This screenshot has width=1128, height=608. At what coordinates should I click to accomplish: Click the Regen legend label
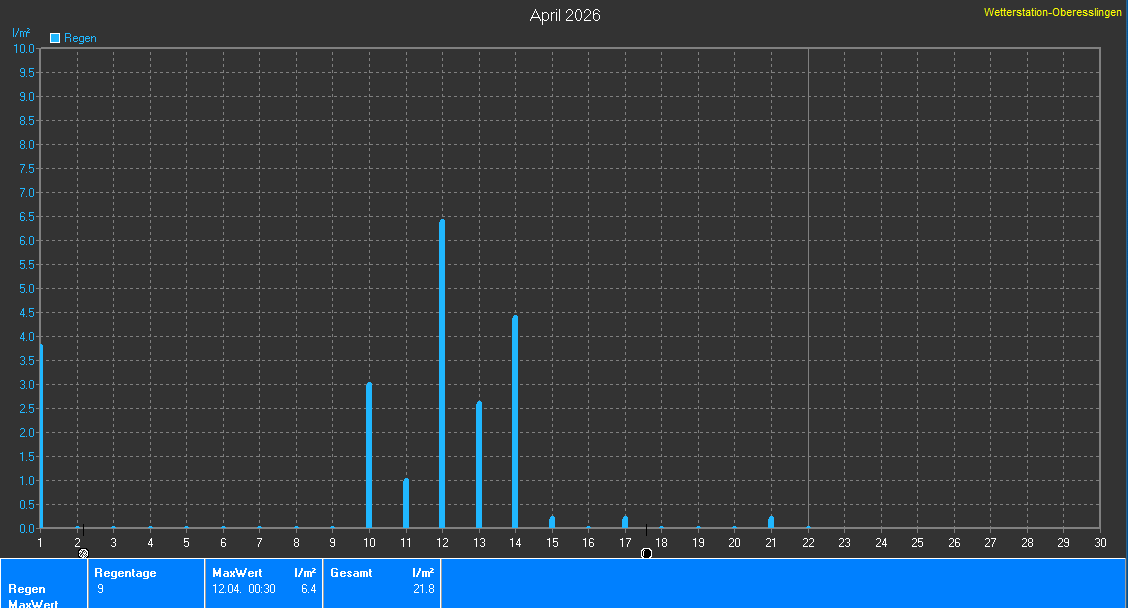[80, 38]
